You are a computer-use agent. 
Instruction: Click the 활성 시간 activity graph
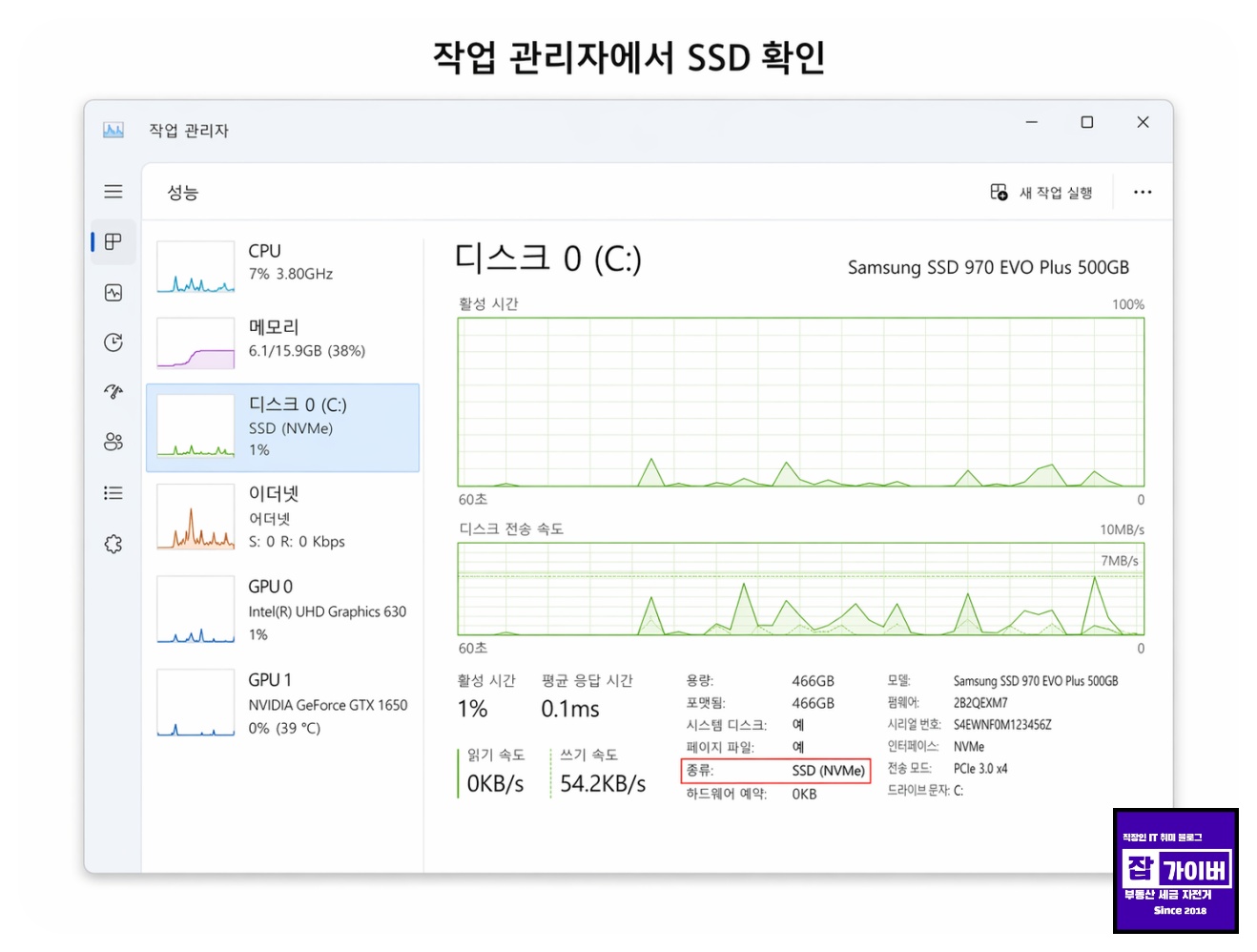801,403
